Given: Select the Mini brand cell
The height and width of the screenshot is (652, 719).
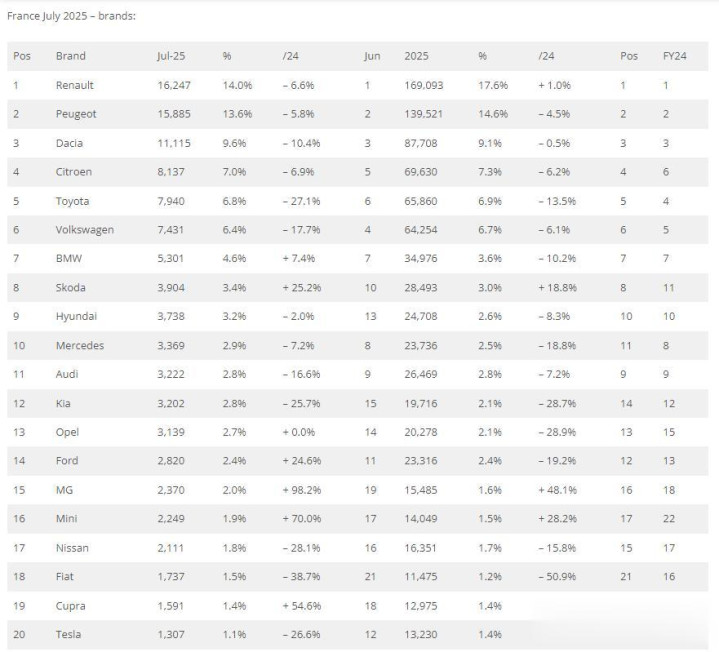Looking at the screenshot, I should pos(66,519).
